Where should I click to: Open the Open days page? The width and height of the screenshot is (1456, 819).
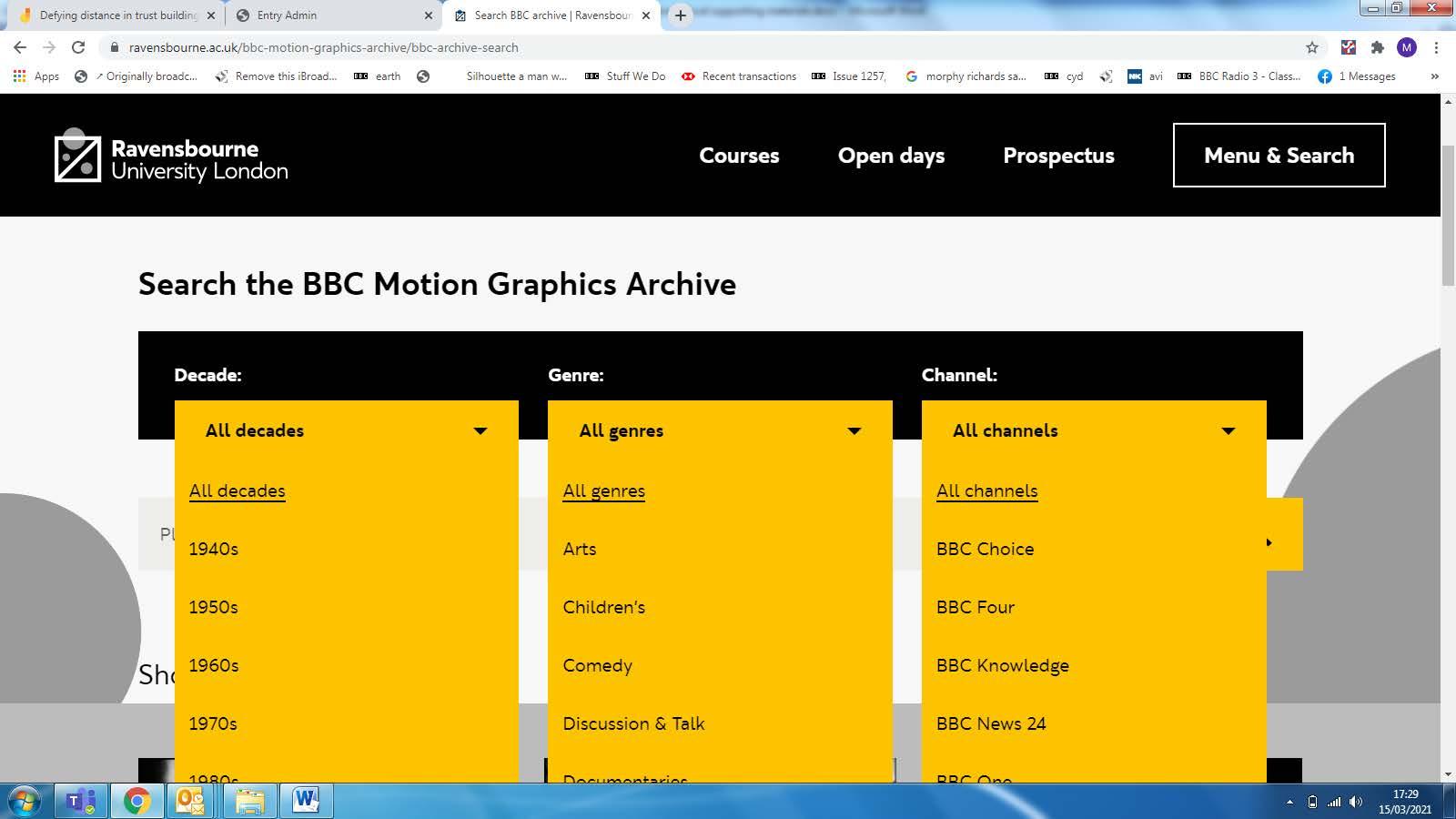tap(891, 156)
